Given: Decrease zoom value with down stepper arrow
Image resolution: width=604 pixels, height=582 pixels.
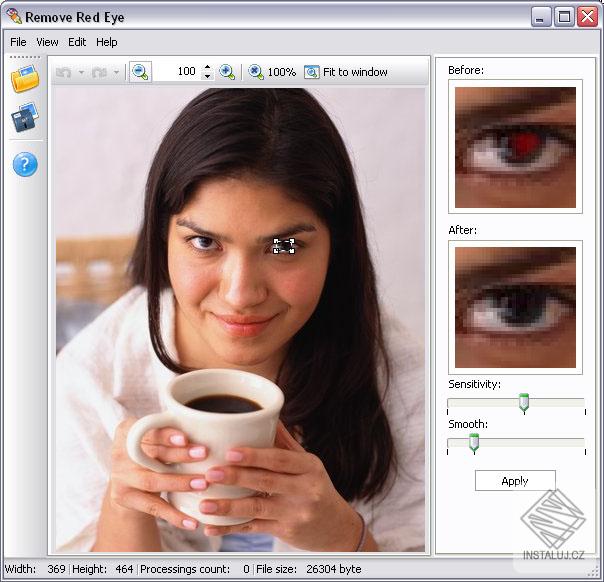Looking at the screenshot, I should pyautogui.click(x=207, y=76).
